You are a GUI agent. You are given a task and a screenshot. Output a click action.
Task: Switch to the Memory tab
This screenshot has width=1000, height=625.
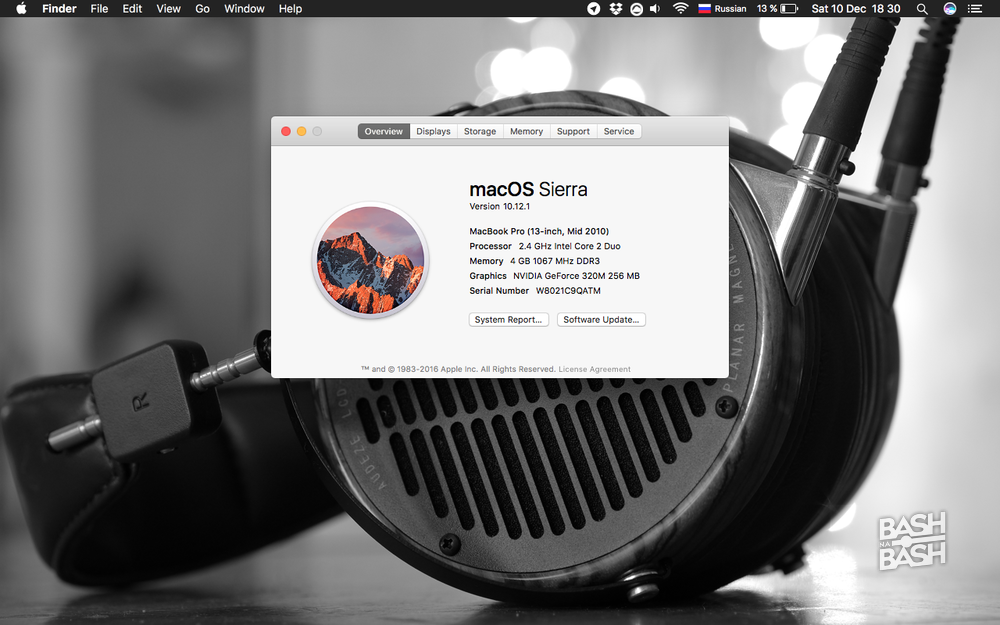(x=527, y=131)
